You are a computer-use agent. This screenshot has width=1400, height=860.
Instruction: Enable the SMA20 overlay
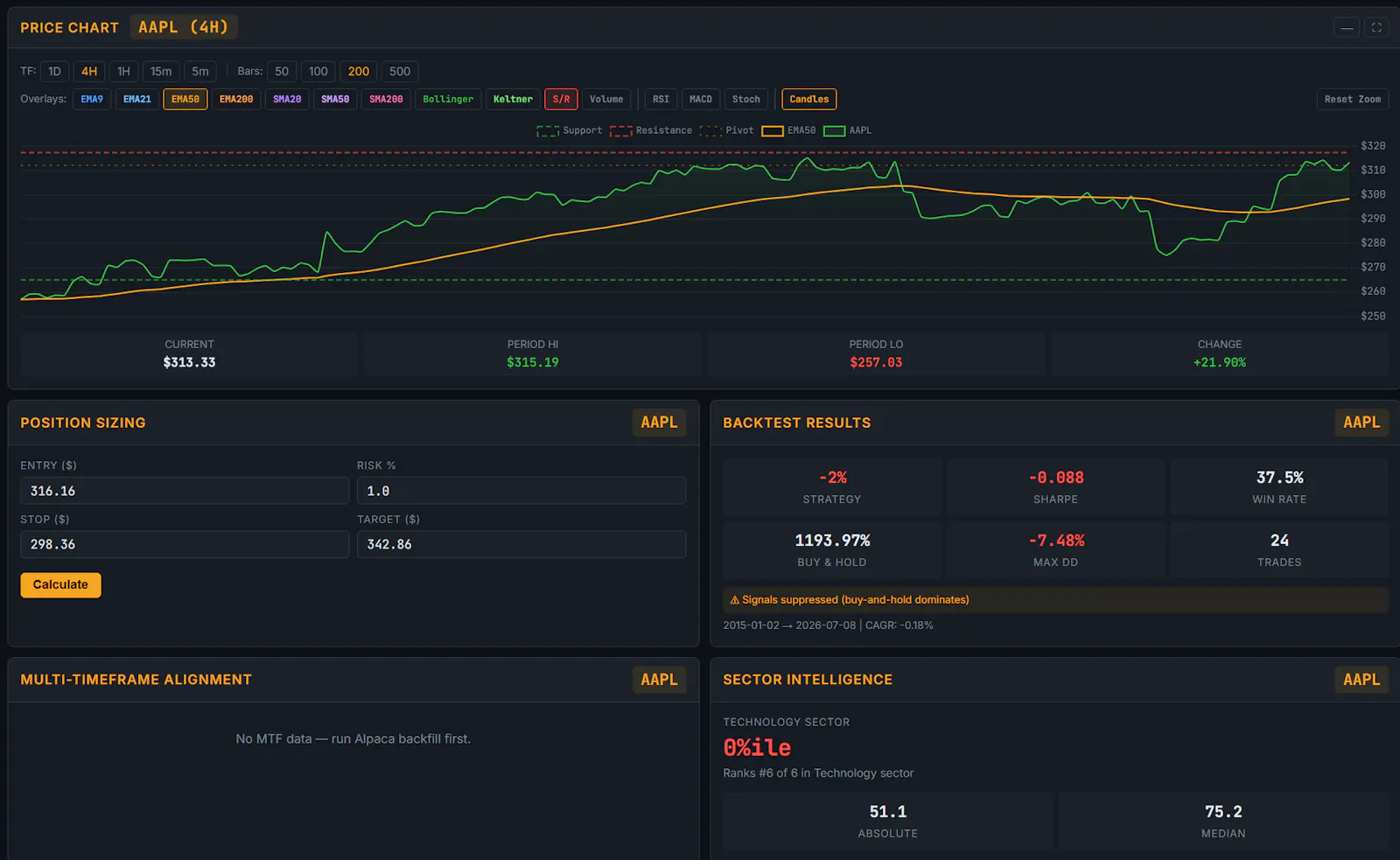pyautogui.click(x=287, y=100)
